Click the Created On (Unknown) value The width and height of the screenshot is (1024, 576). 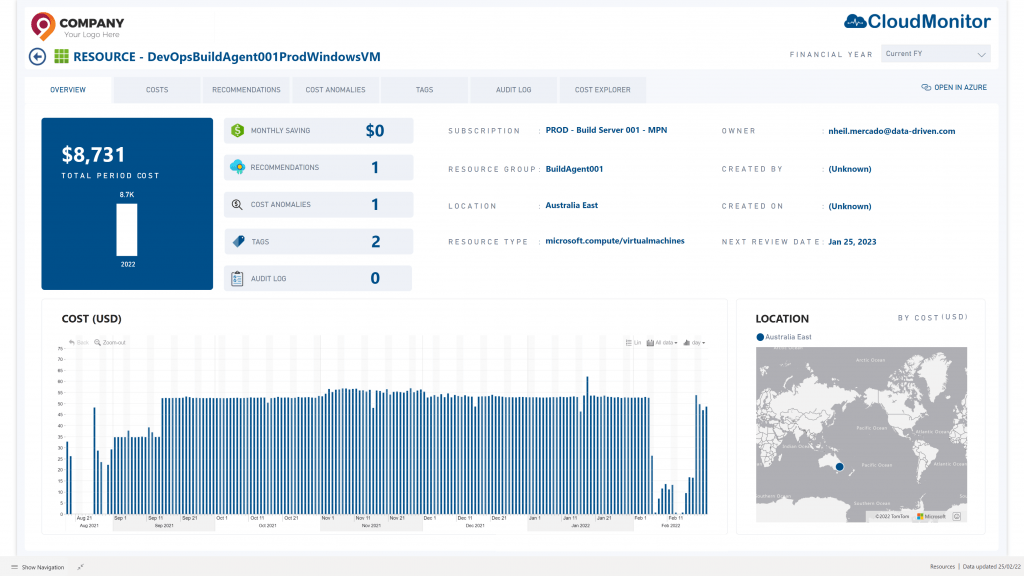coord(850,206)
